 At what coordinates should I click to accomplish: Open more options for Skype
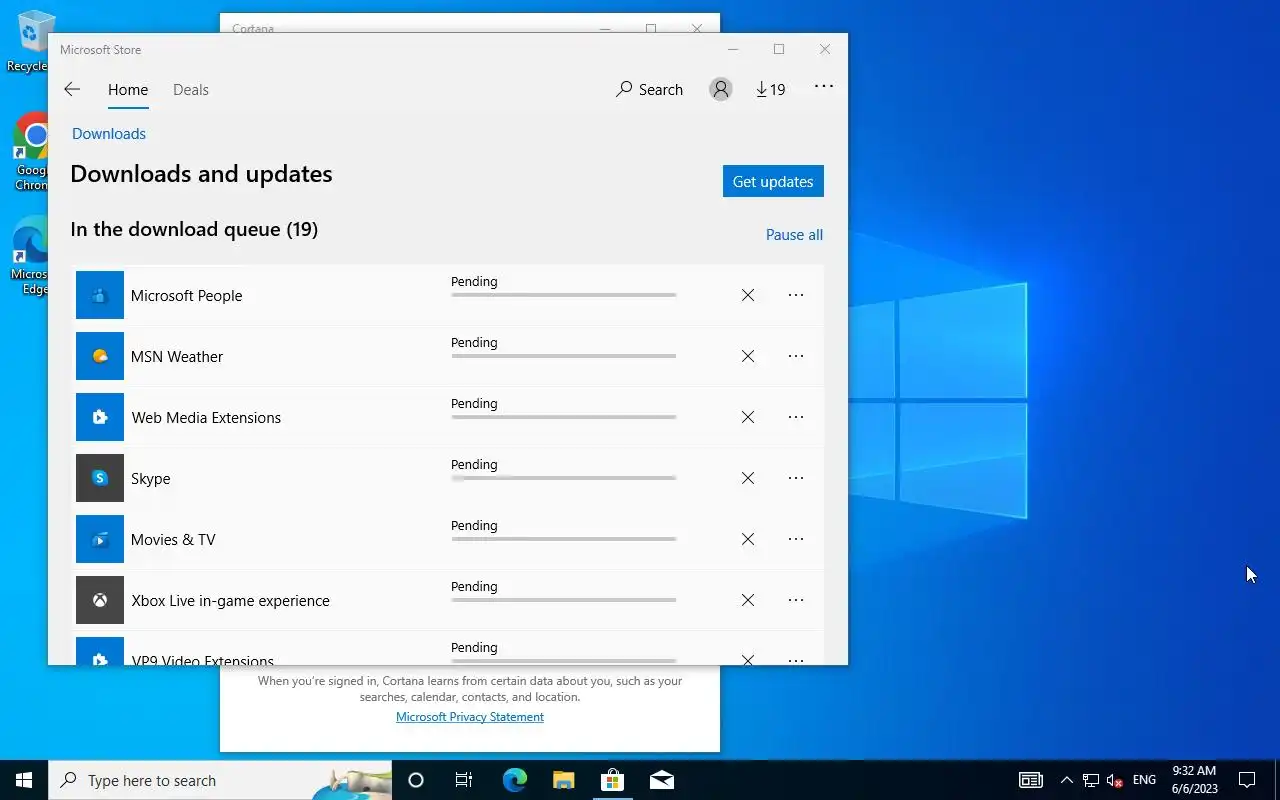coord(796,478)
